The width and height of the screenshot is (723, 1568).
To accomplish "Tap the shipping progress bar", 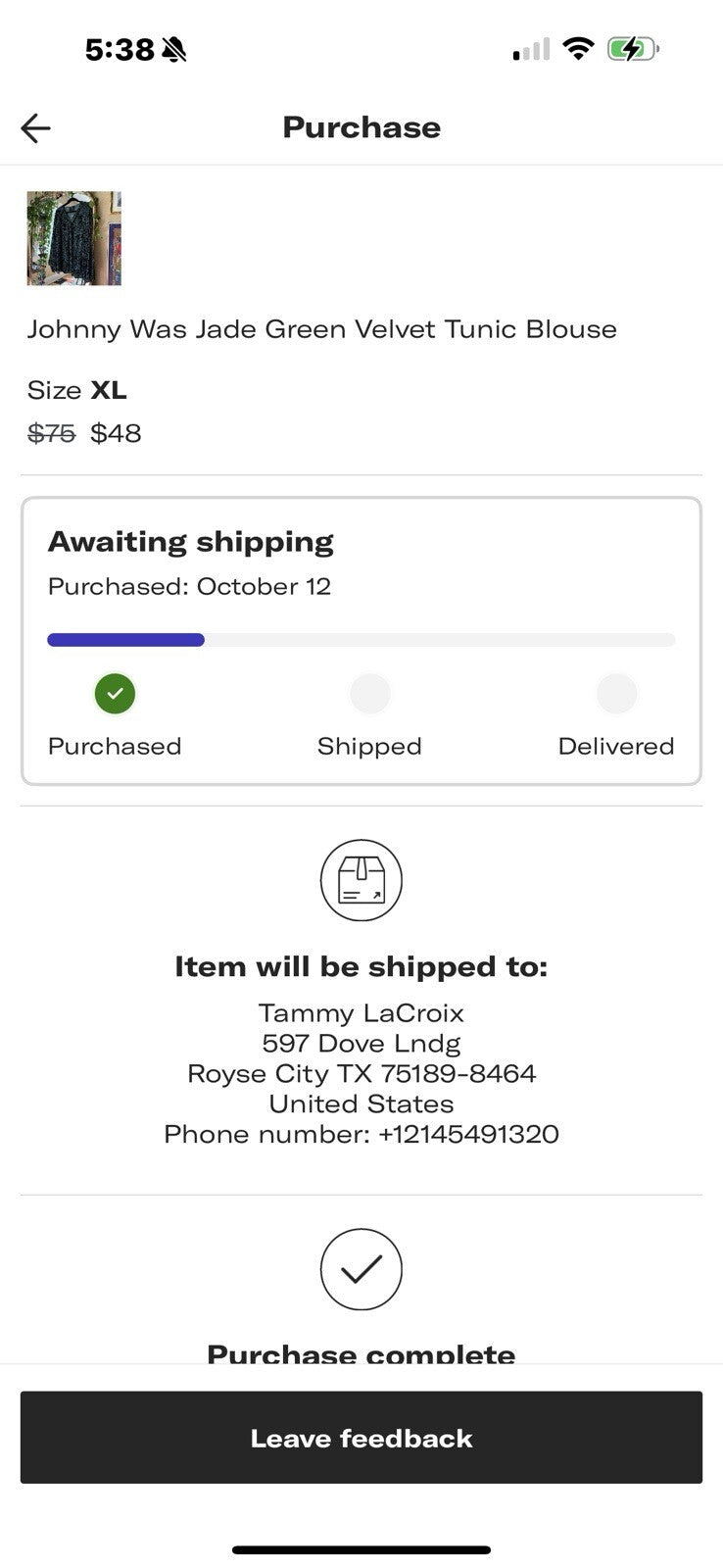I will coord(361,640).
